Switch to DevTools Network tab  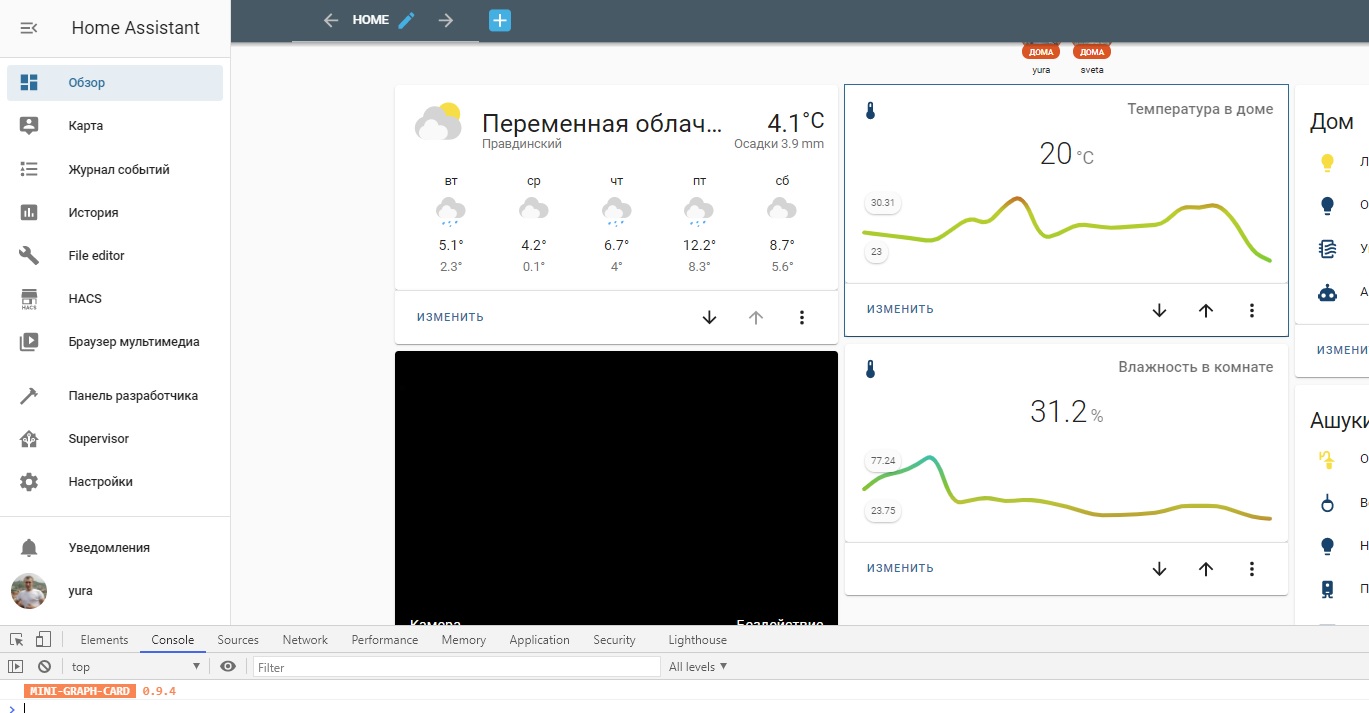coord(305,640)
